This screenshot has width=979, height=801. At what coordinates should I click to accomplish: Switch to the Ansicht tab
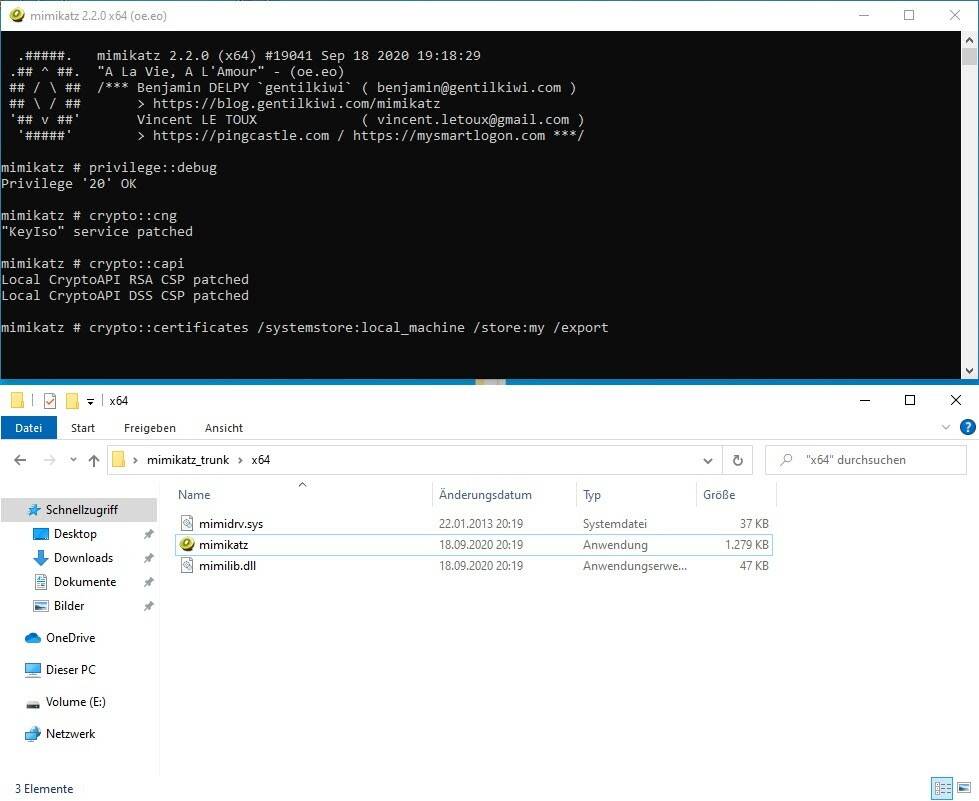coord(224,428)
